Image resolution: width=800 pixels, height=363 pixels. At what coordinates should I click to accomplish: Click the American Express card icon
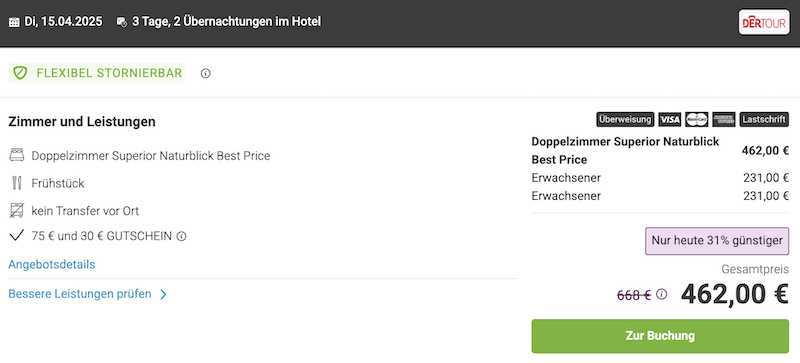[724, 119]
